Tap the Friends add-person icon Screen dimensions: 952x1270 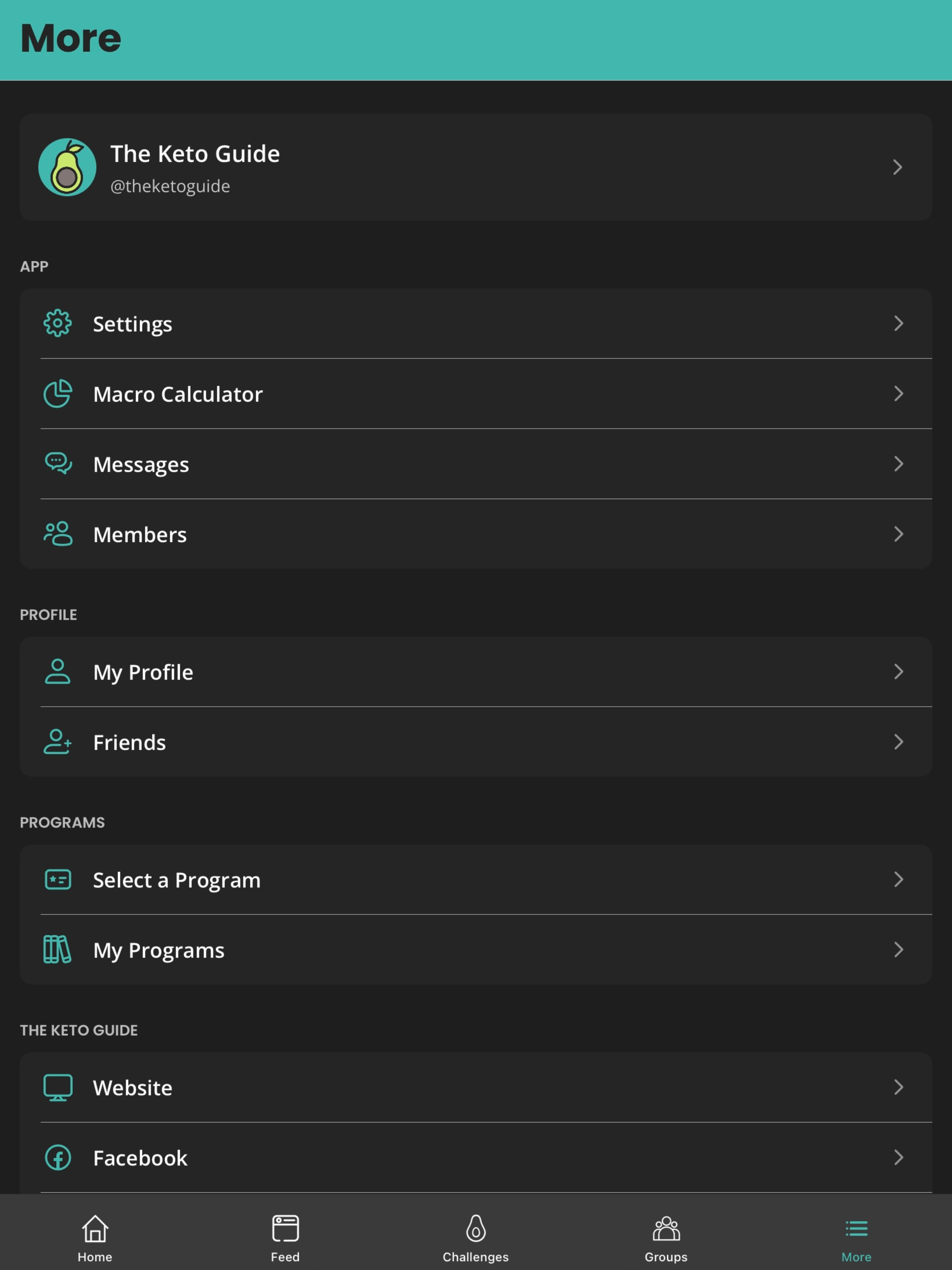[x=58, y=741]
